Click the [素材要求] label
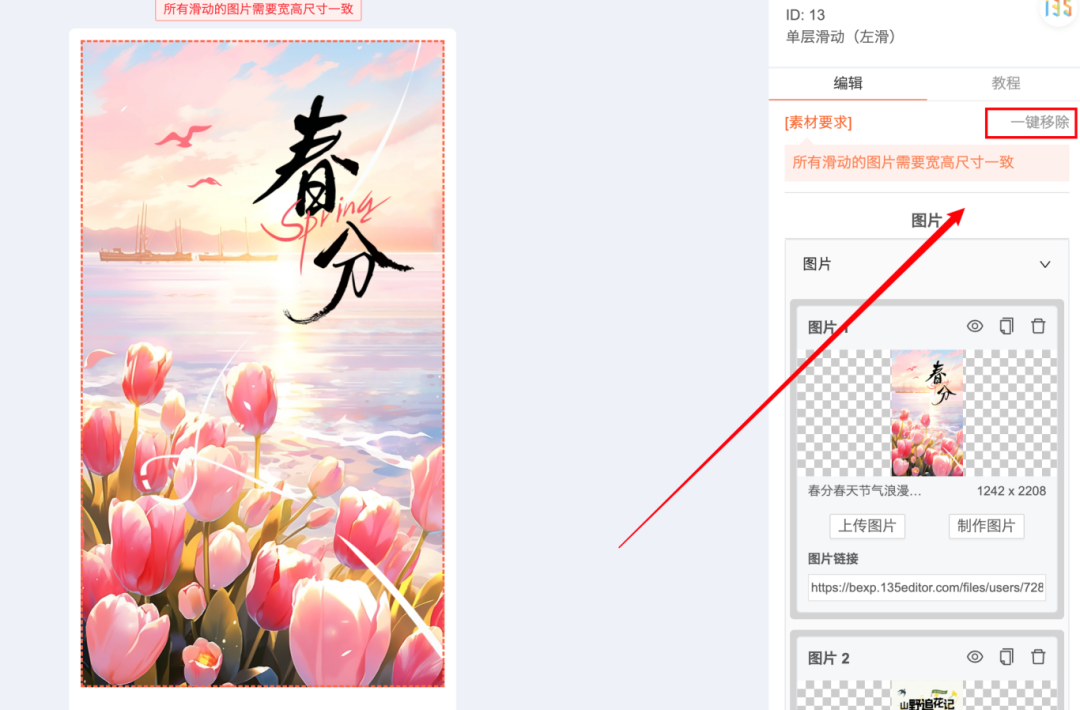This screenshot has height=710, width=1080. [818, 123]
